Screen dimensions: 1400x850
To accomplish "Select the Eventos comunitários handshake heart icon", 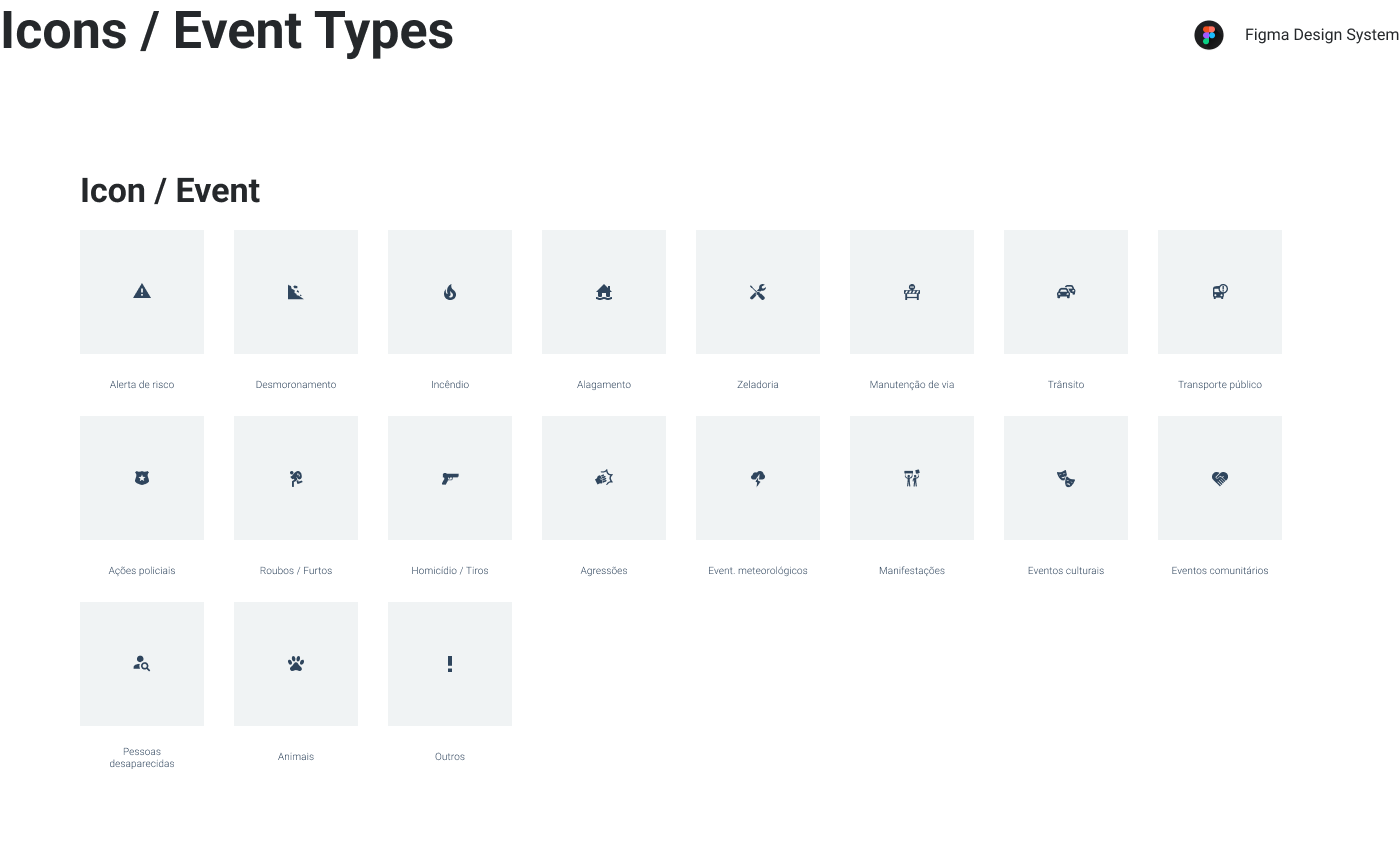I will point(1220,478).
